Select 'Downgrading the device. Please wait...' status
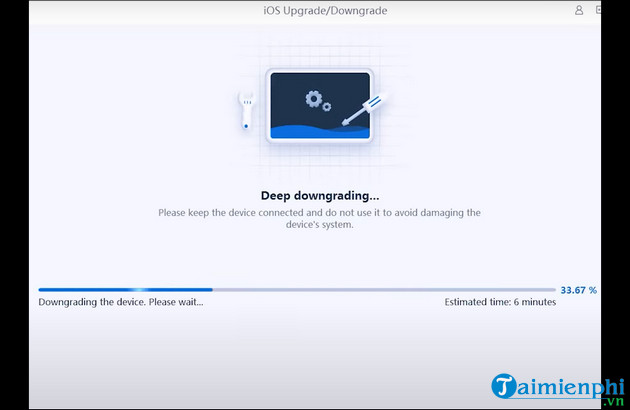This screenshot has height=410, width=630. coord(121,302)
